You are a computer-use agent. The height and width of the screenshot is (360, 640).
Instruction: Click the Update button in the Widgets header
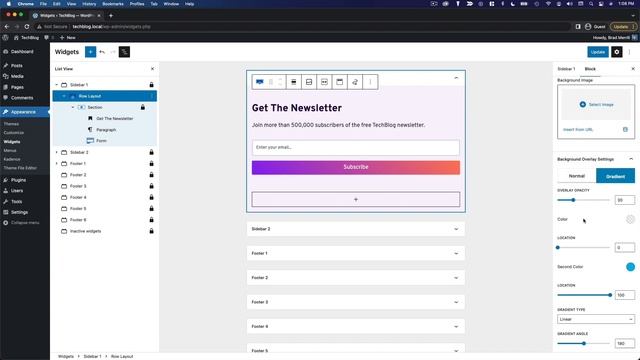[x=598, y=52]
